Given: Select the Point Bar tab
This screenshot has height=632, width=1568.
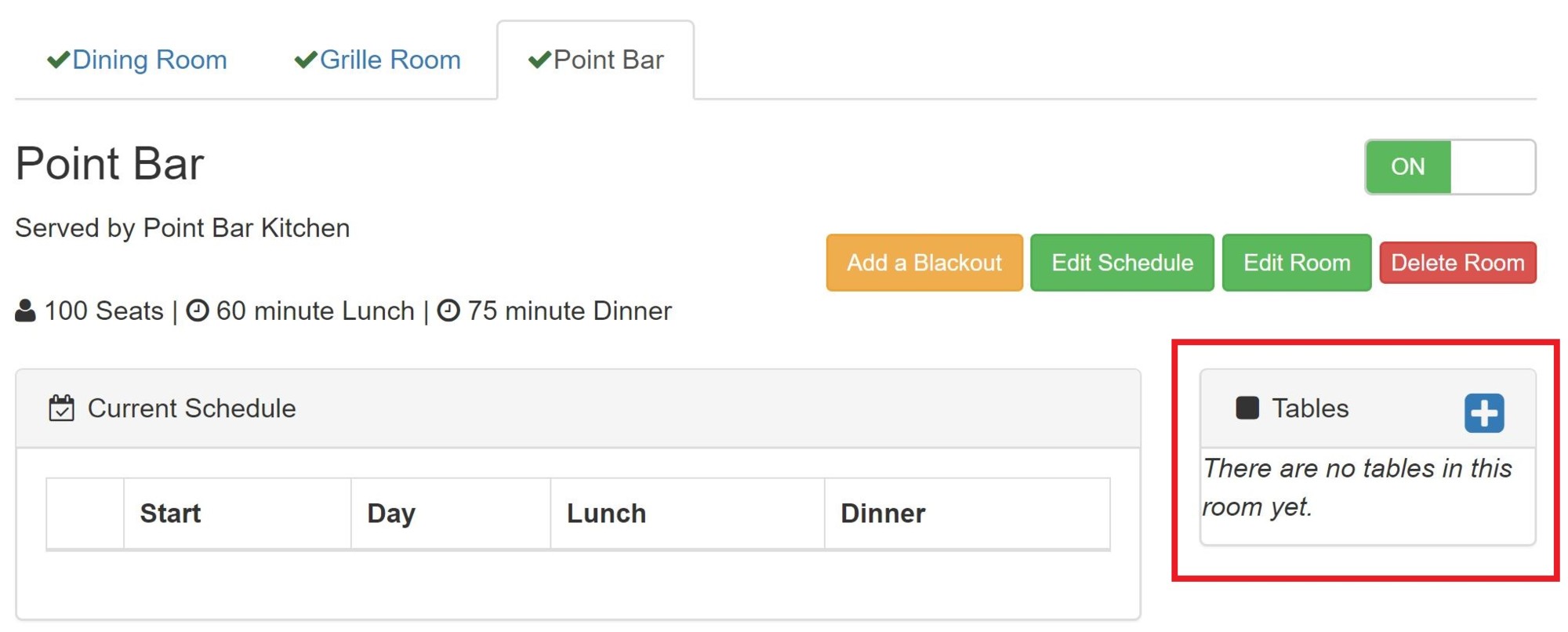Looking at the screenshot, I should click(x=608, y=60).
